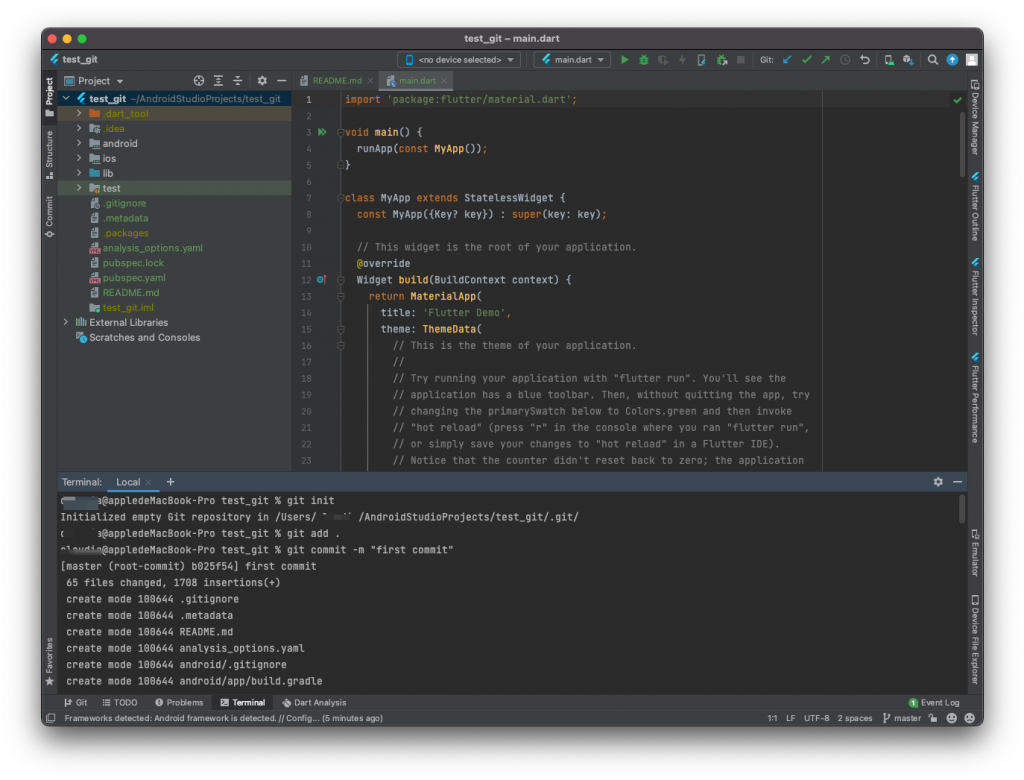1024x780 pixels.
Task: Click the editor vertical scrollbar
Action: click(962, 145)
